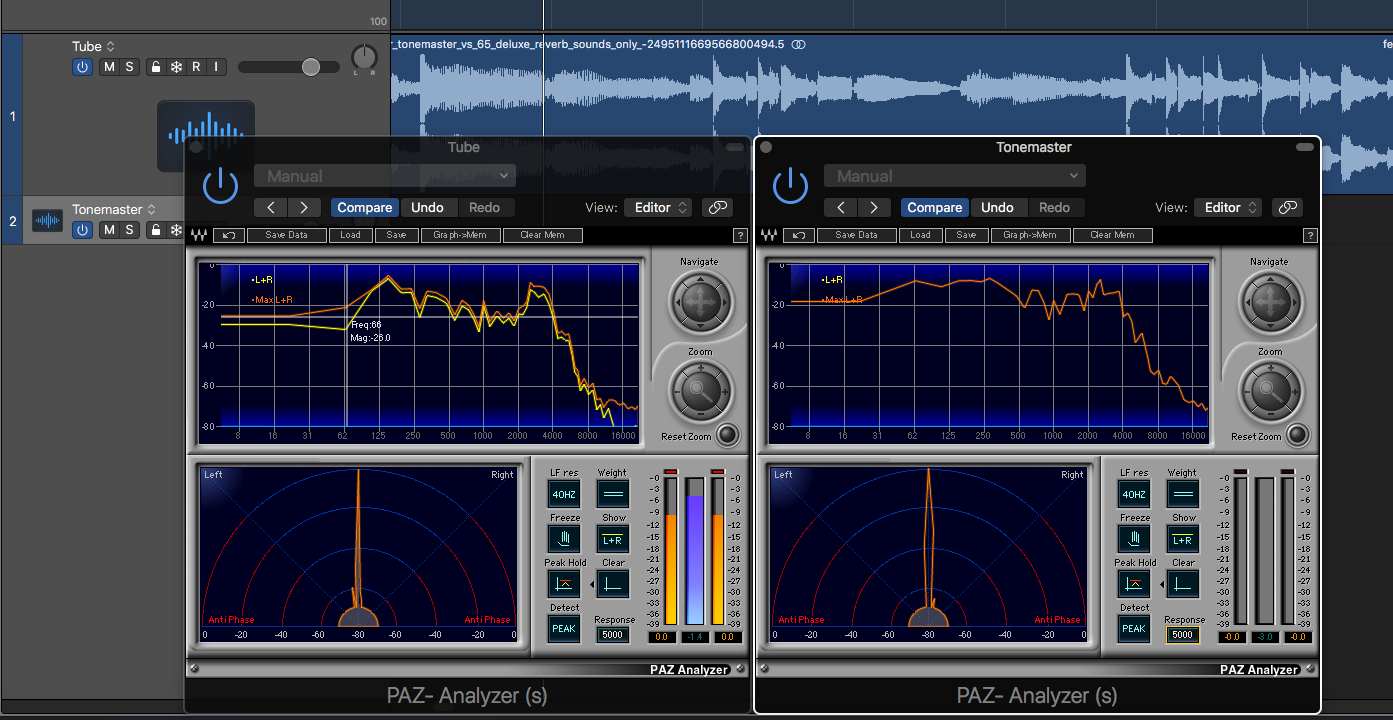Image resolution: width=1393 pixels, height=720 pixels.
Task: Toggle LF res 40HZ in Tube analyzer
Action: coord(564,493)
